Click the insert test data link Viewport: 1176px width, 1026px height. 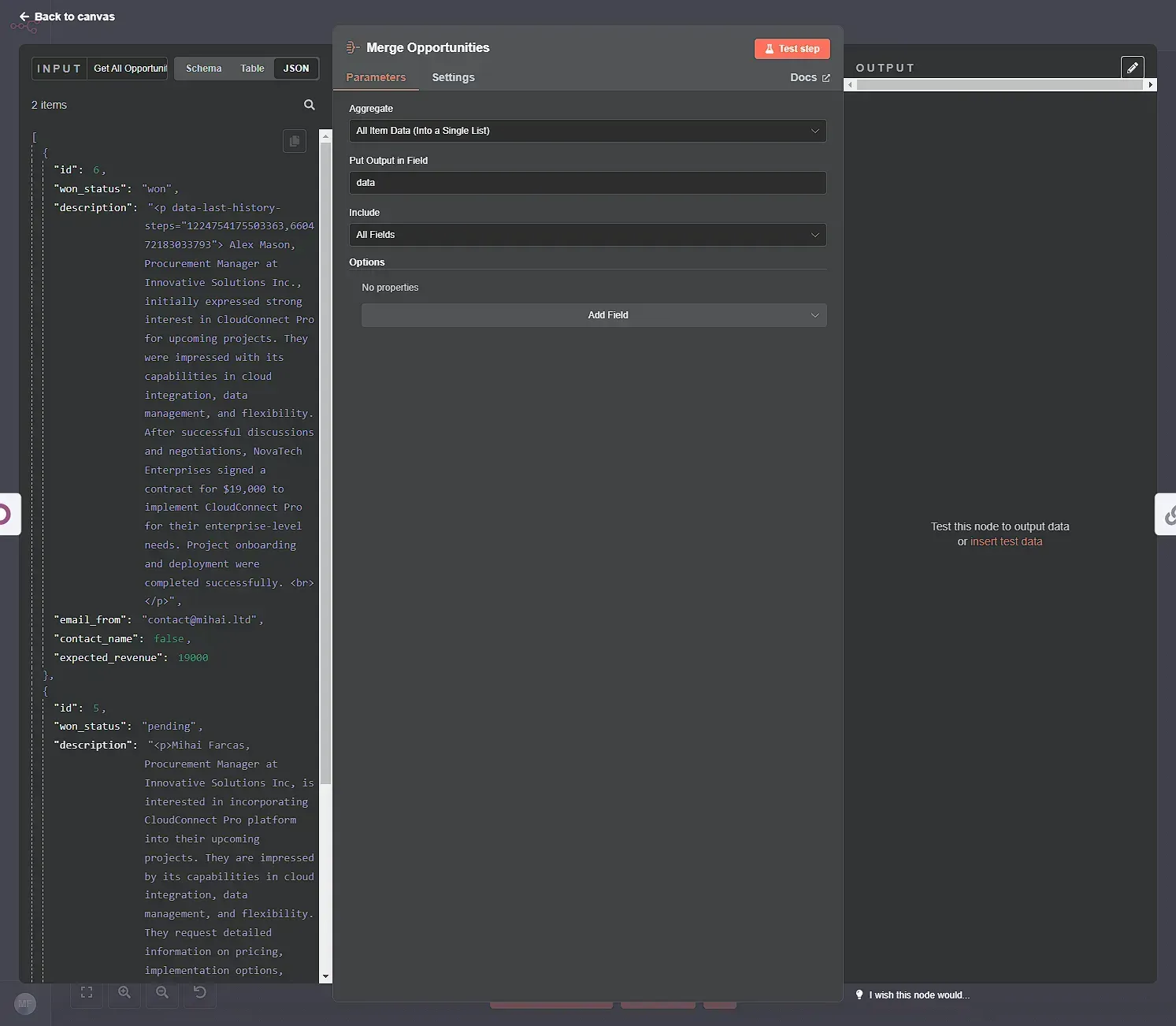click(1005, 541)
